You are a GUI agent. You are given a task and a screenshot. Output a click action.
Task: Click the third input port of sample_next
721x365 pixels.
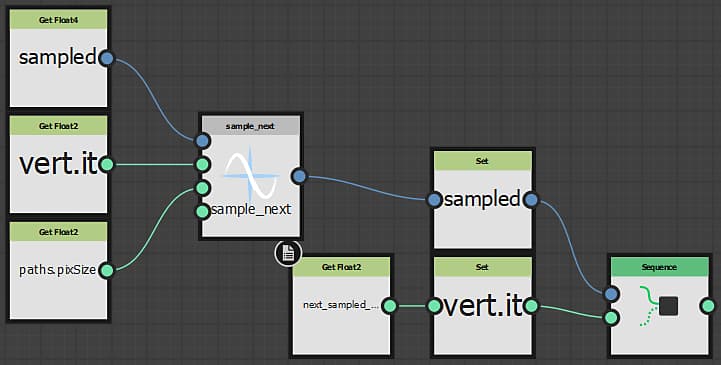point(202,188)
